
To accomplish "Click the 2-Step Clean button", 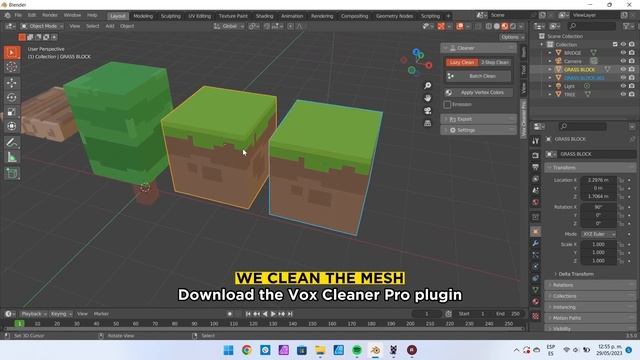I will pos(495,62).
